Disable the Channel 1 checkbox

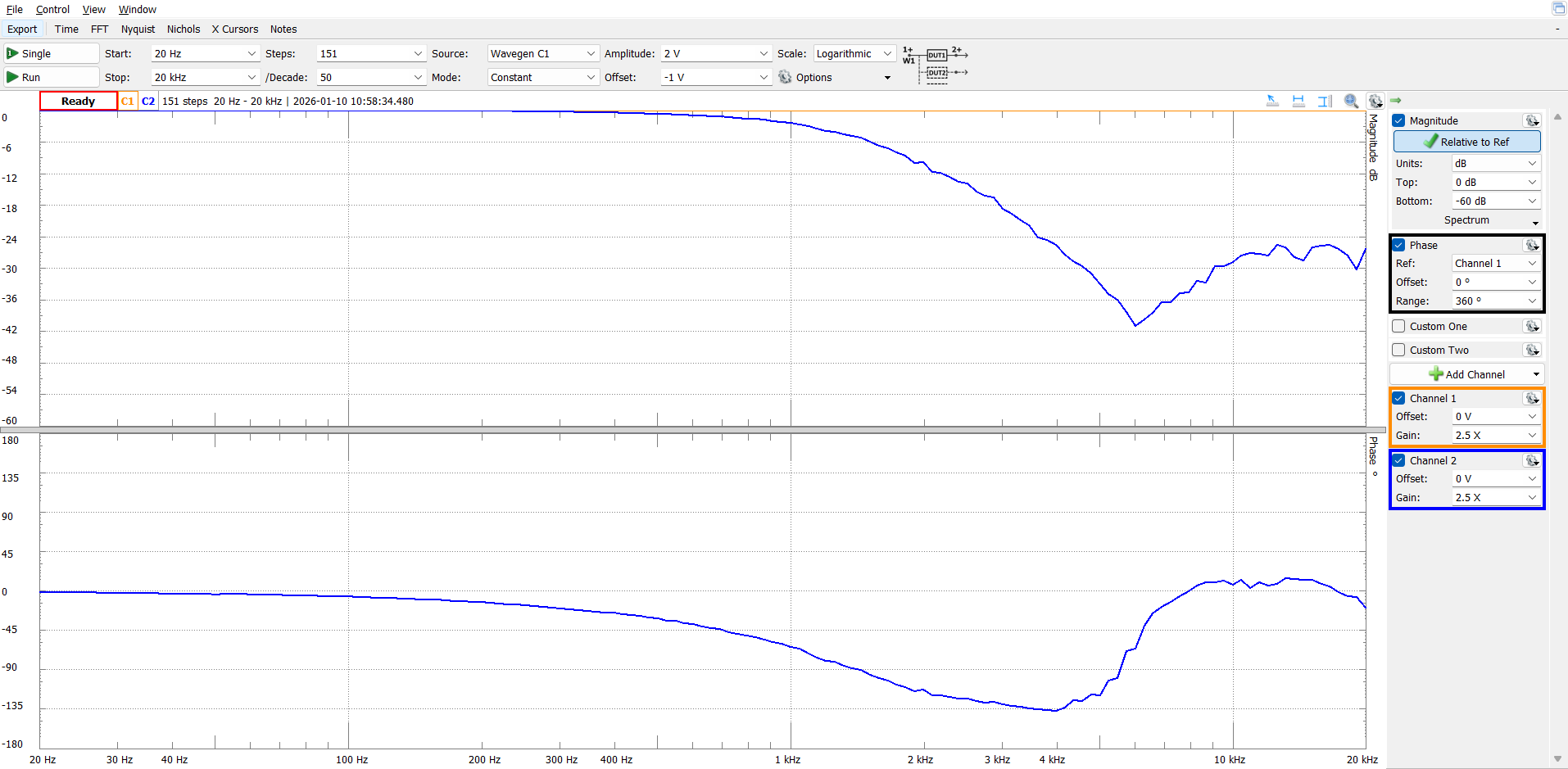(1399, 398)
